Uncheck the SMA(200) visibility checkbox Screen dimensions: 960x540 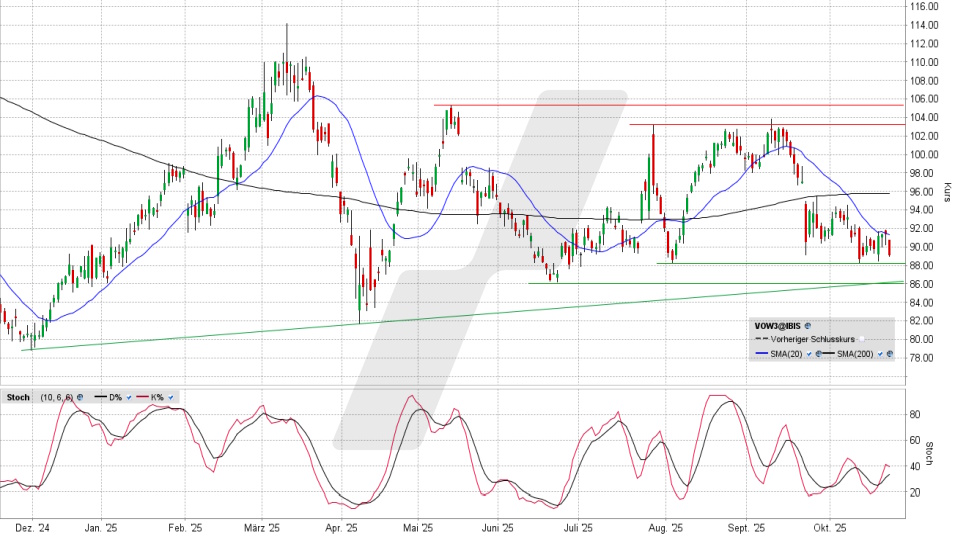pyautogui.click(x=878, y=354)
